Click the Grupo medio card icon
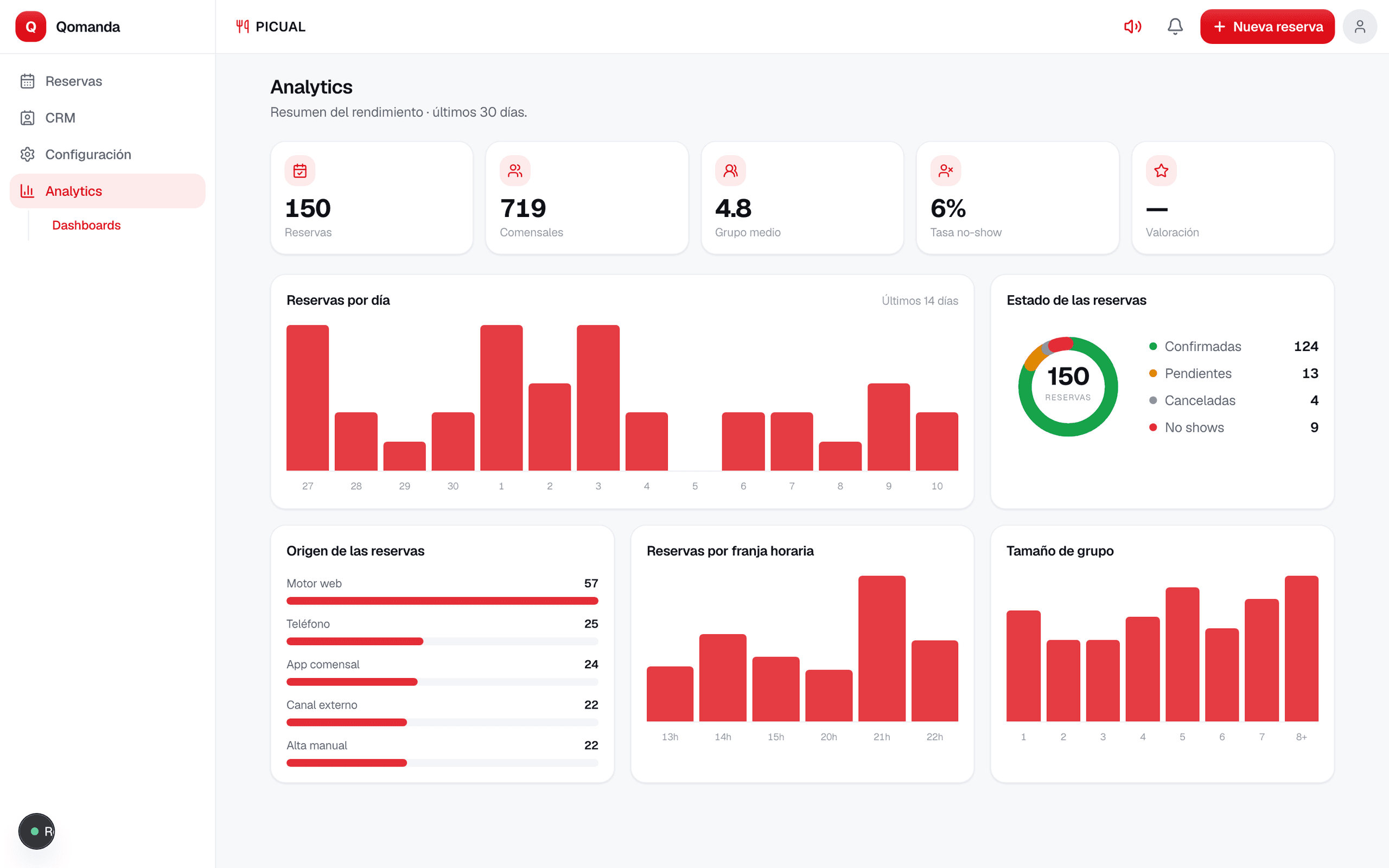Image resolution: width=1389 pixels, height=868 pixels. pos(730,170)
